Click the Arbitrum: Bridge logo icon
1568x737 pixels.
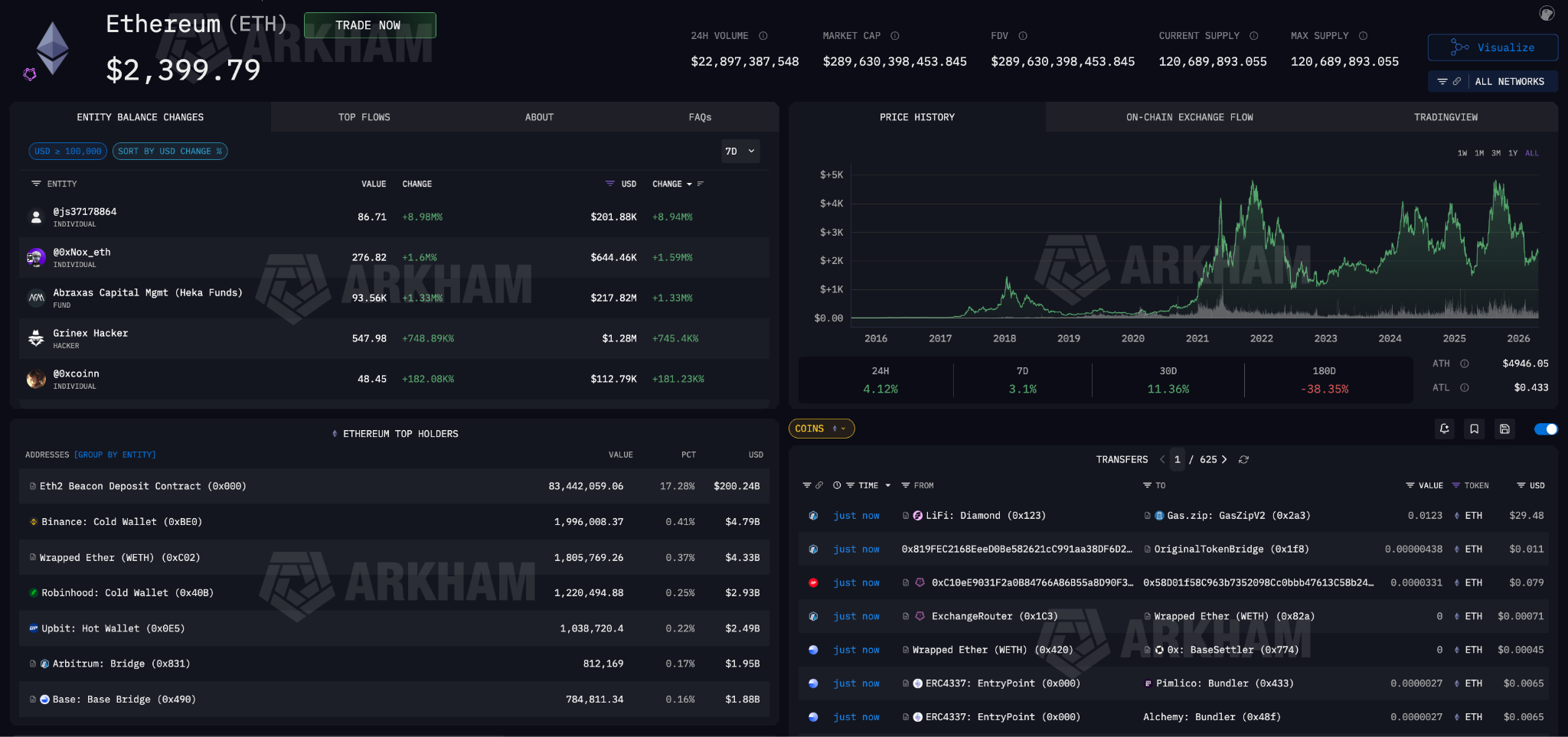(x=44, y=664)
